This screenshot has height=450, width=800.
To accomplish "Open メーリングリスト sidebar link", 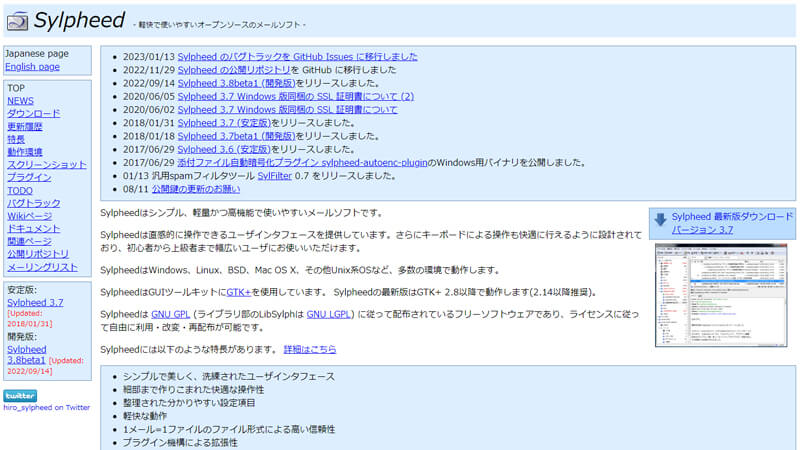I will (x=42, y=267).
